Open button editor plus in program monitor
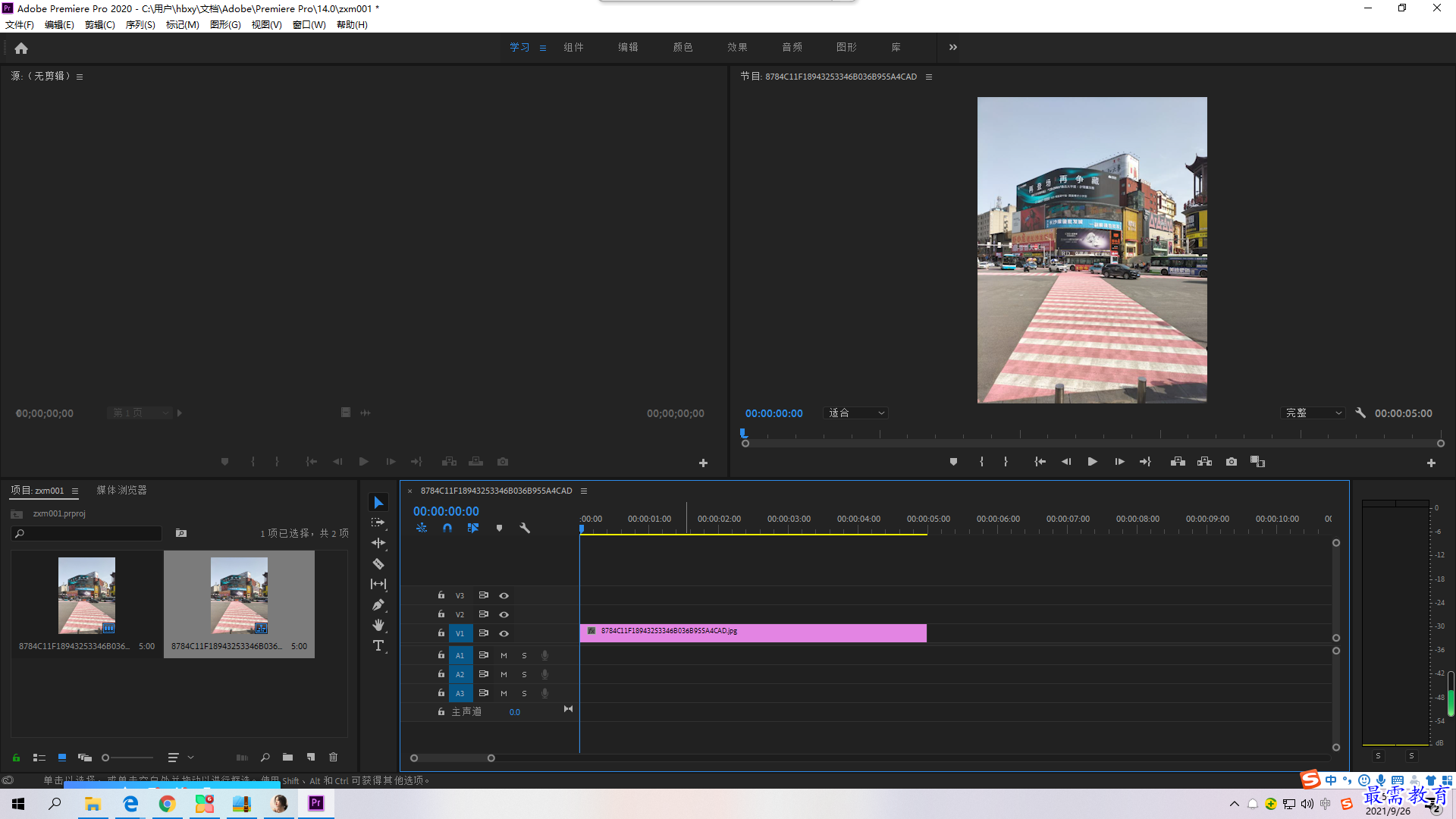Screen dimensions: 1456x819 coord(1431,463)
